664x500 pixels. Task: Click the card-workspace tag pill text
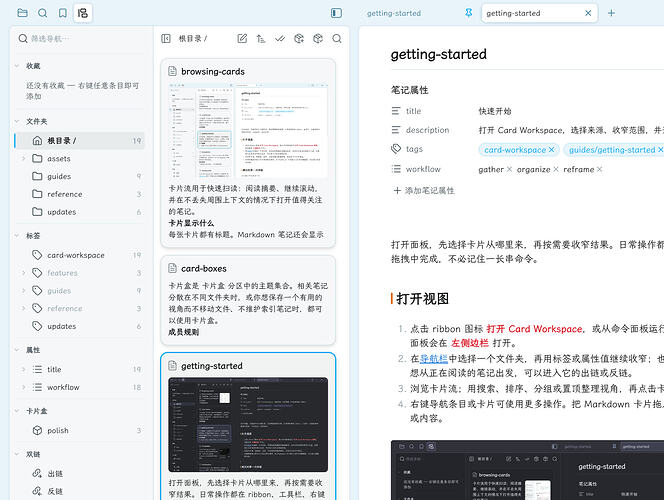[x=515, y=150]
